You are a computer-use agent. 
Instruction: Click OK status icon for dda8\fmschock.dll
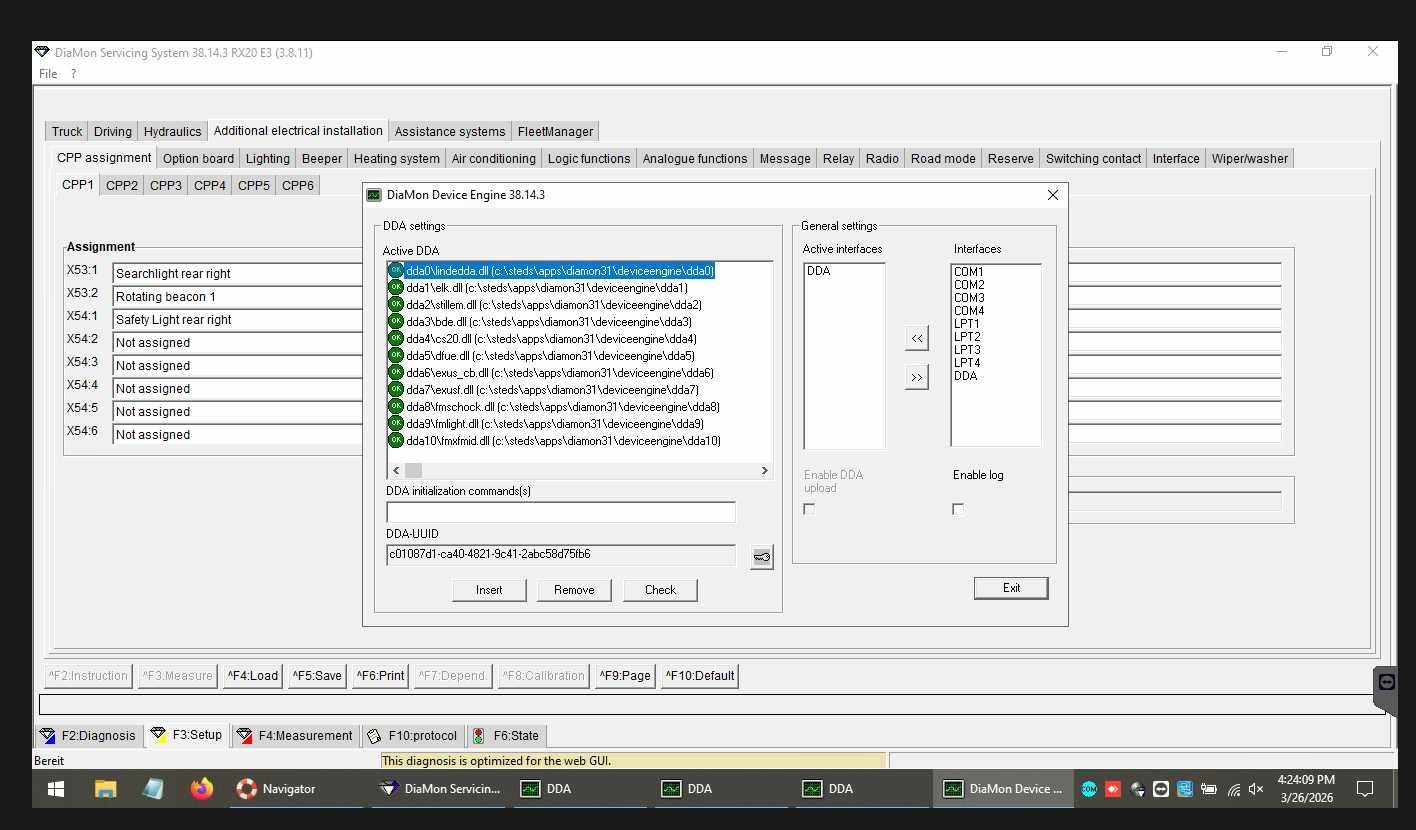[x=396, y=407]
